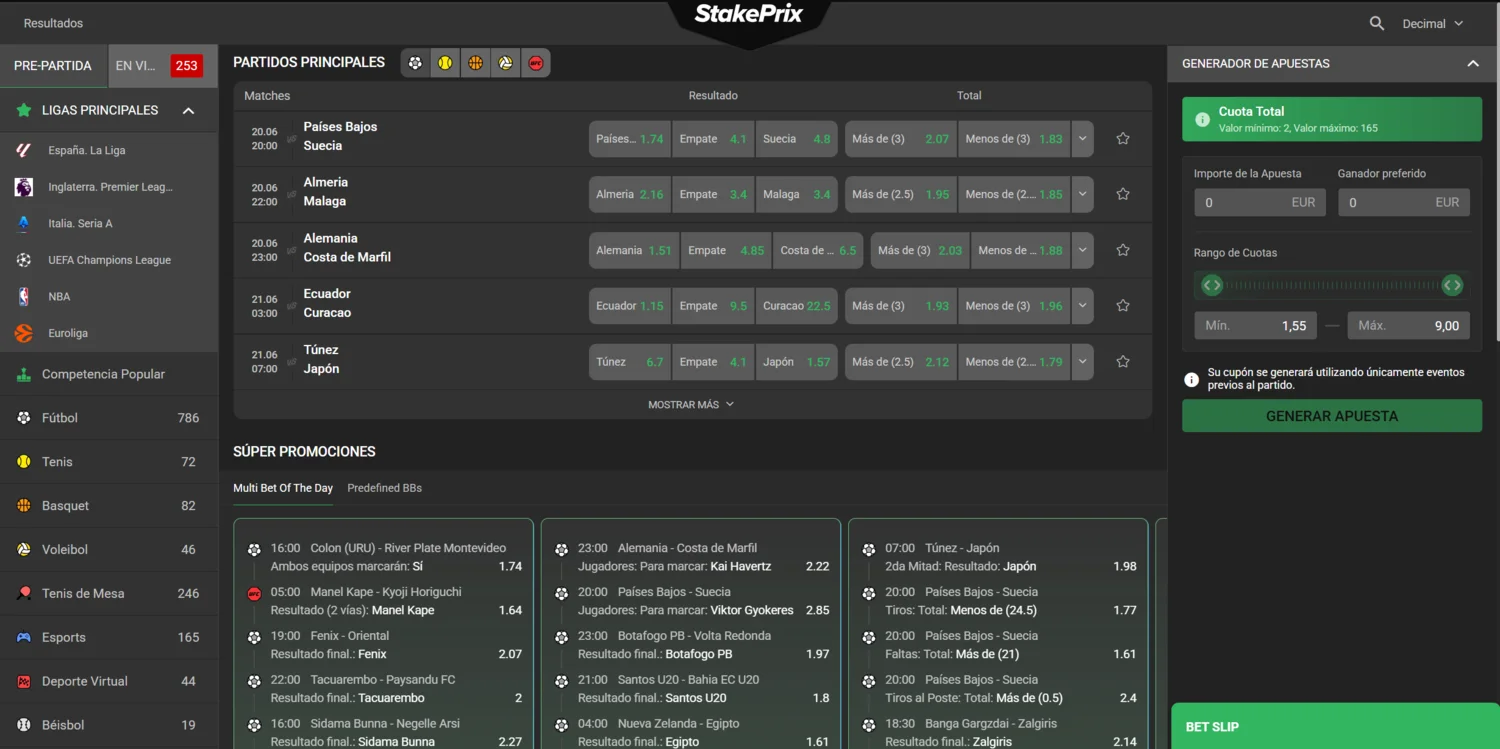Click the left handle of odds range slider
Viewport: 1500px width, 749px height.
click(x=1211, y=286)
